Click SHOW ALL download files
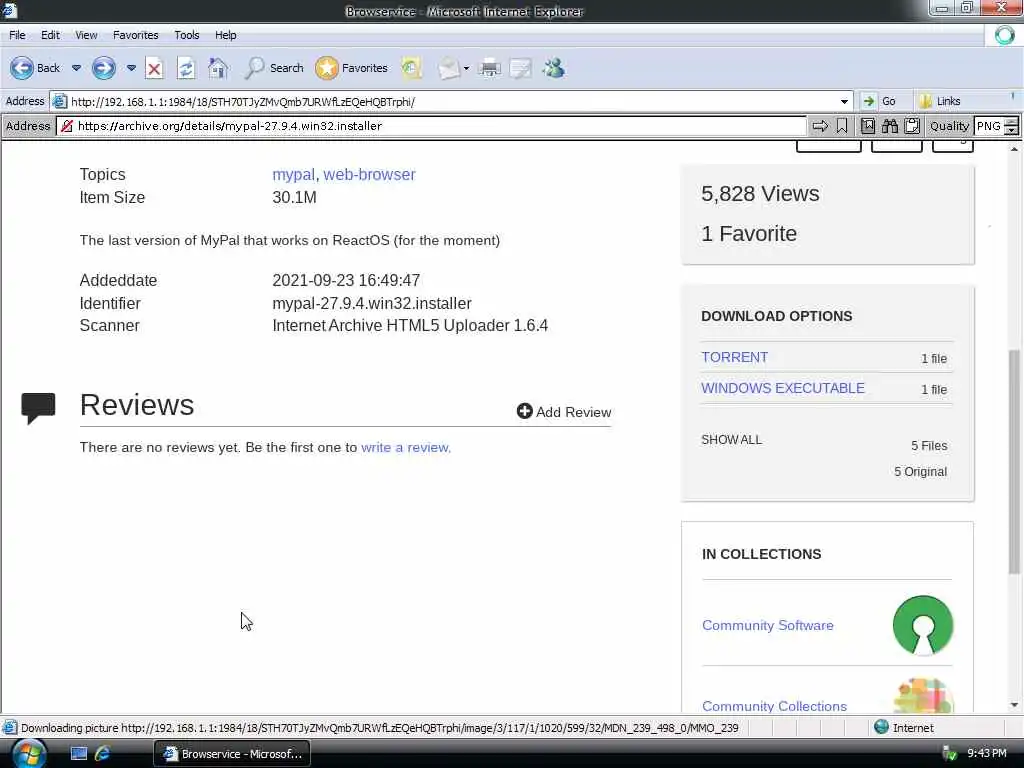The image size is (1024, 768). click(x=731, y=440)
